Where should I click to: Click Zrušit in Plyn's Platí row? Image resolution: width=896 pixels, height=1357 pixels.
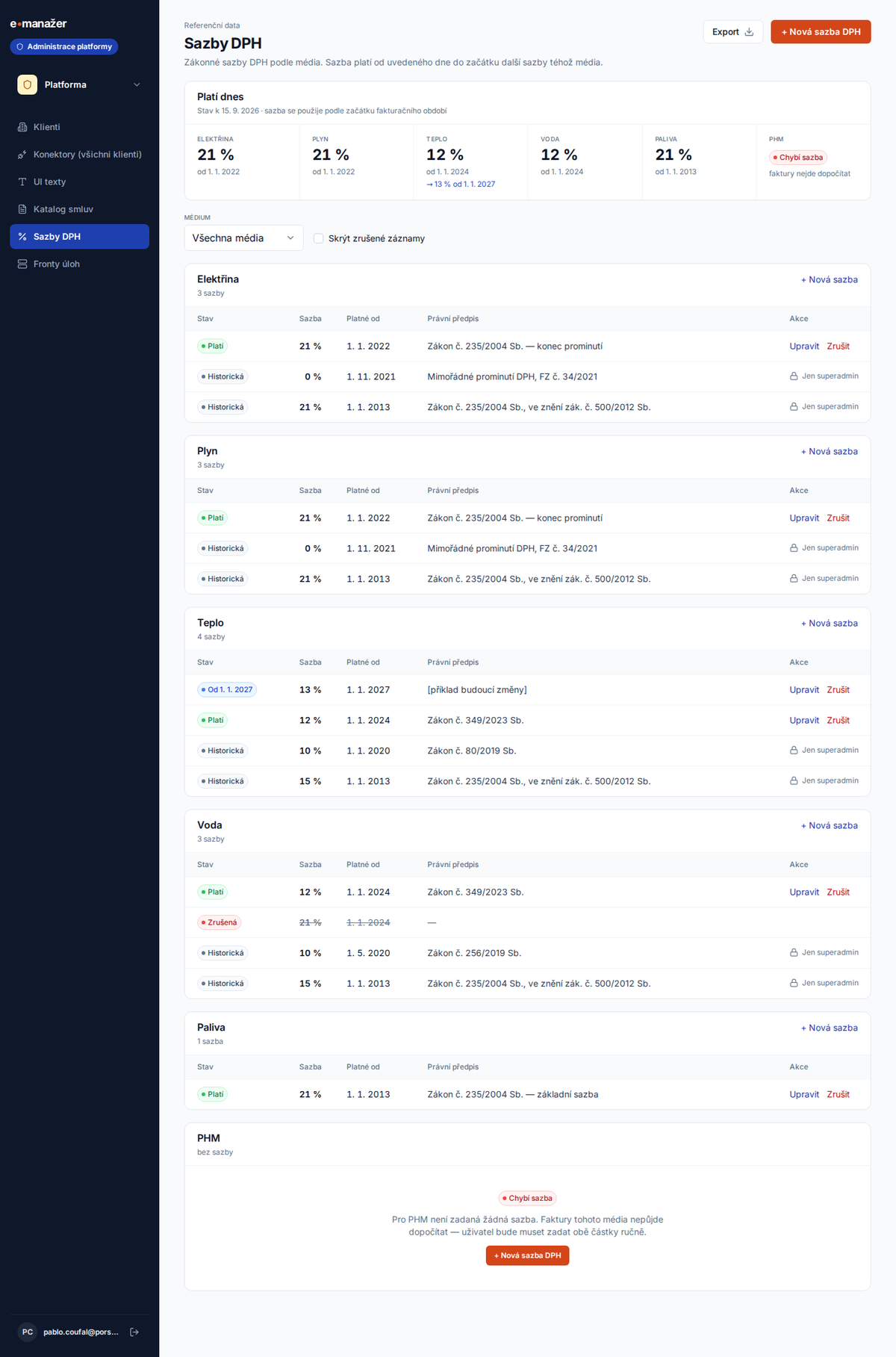(x=838, y=518)
